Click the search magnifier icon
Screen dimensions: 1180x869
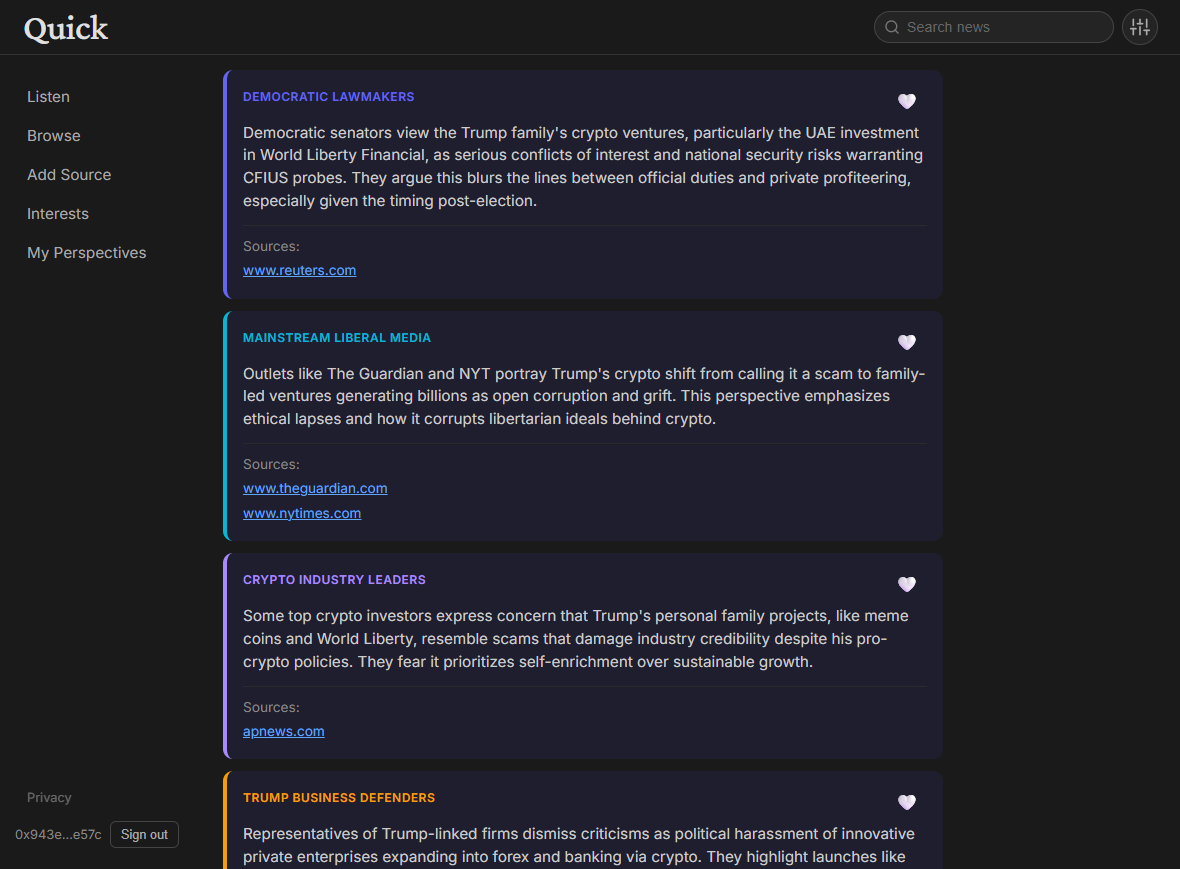coord(891,27)
